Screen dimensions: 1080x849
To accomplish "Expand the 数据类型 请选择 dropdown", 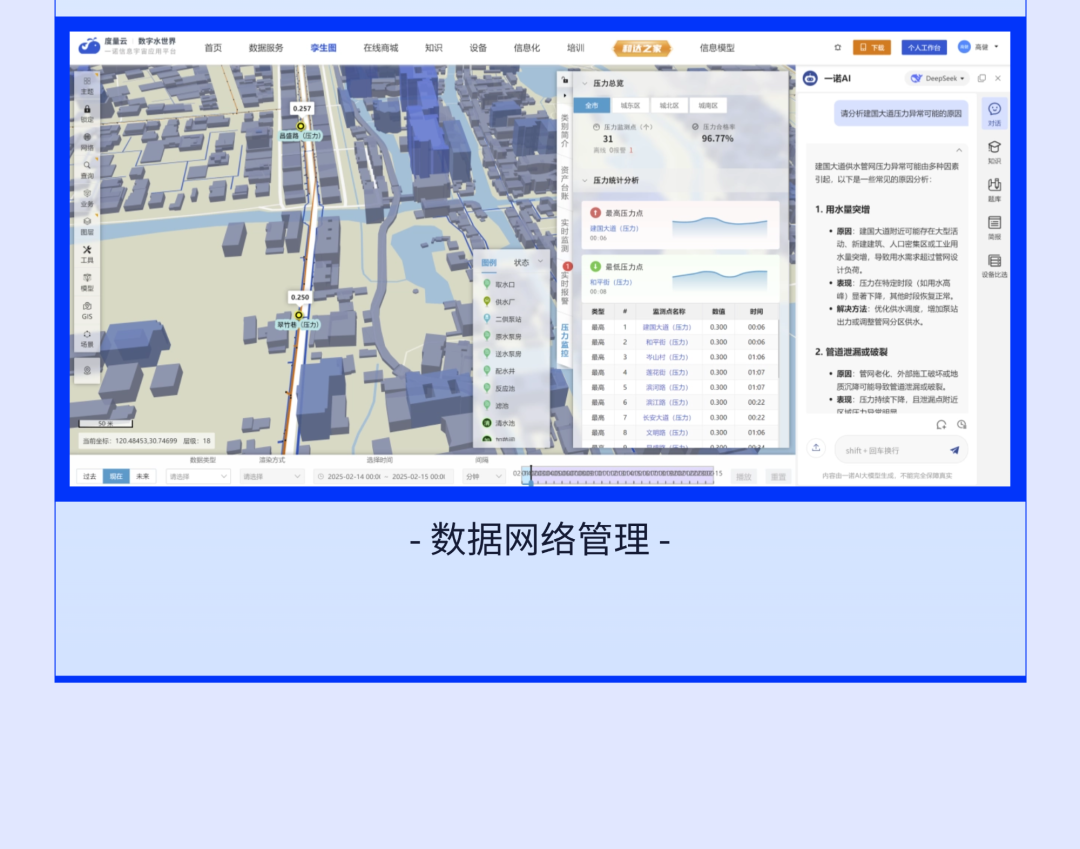I will pos(198,477).
